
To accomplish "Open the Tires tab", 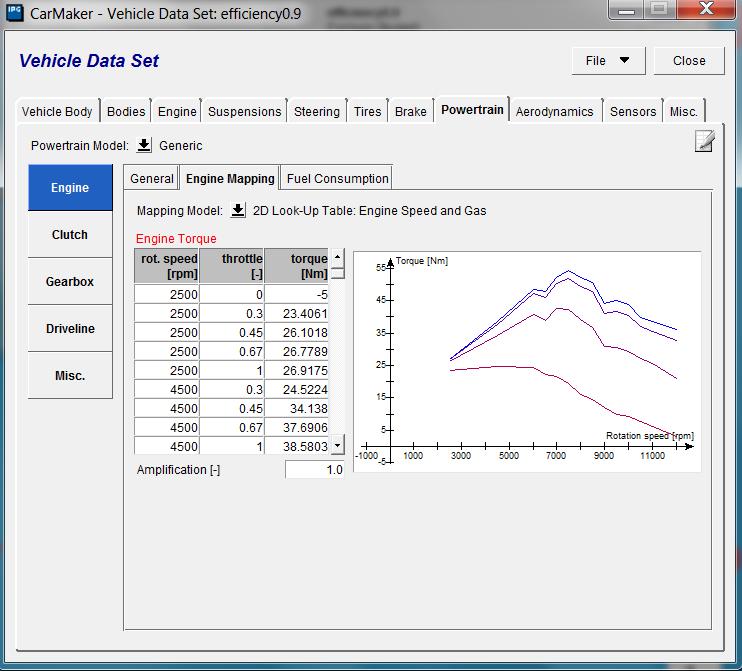I will [x=367, y=112].
